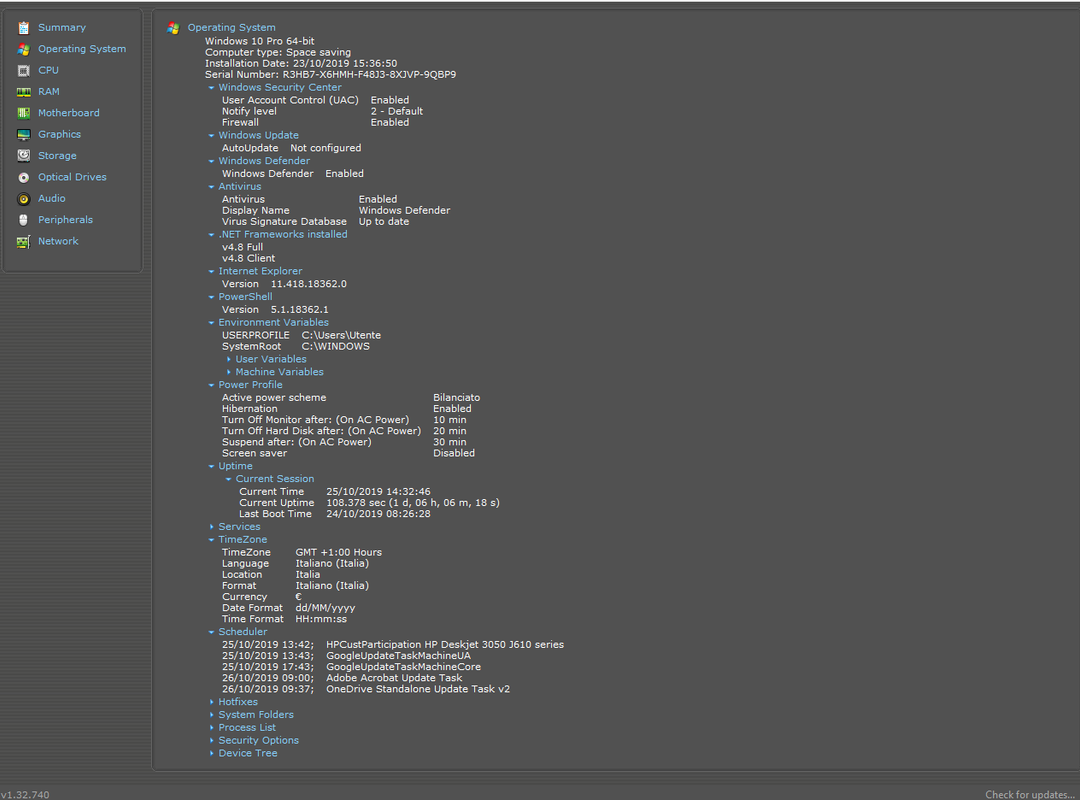Expand the Security Options node
The width and height of the screenshot is (1080, 800).
(x=211, y=741)
